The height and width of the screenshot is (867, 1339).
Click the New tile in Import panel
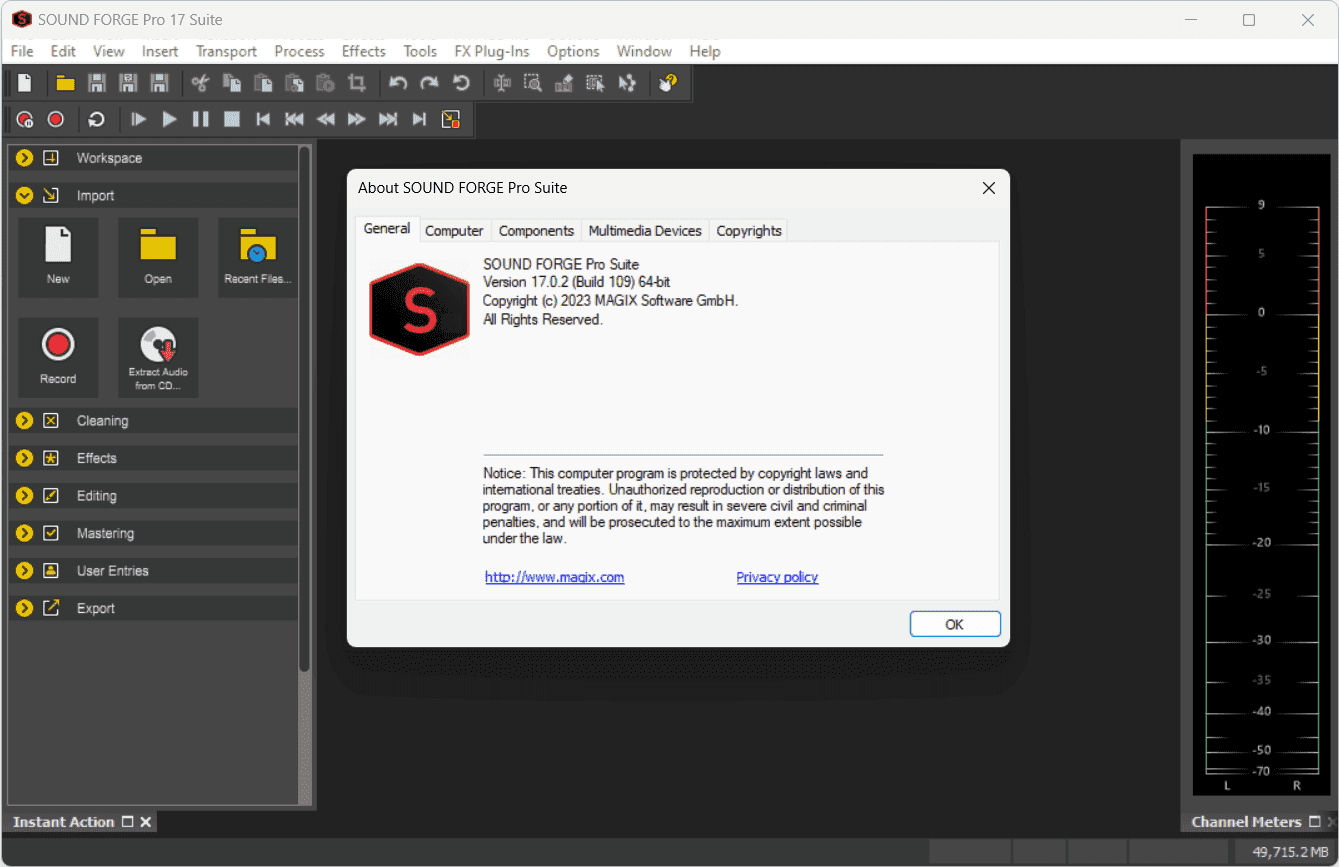(x=58, y=257)
